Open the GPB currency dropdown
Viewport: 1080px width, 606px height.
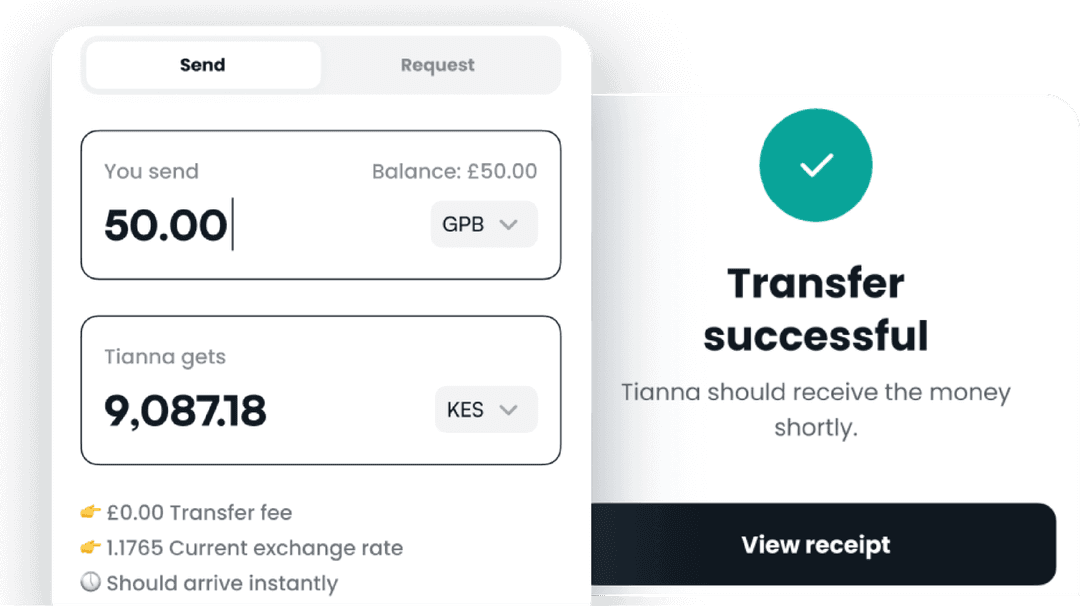[x=483, y=224]
